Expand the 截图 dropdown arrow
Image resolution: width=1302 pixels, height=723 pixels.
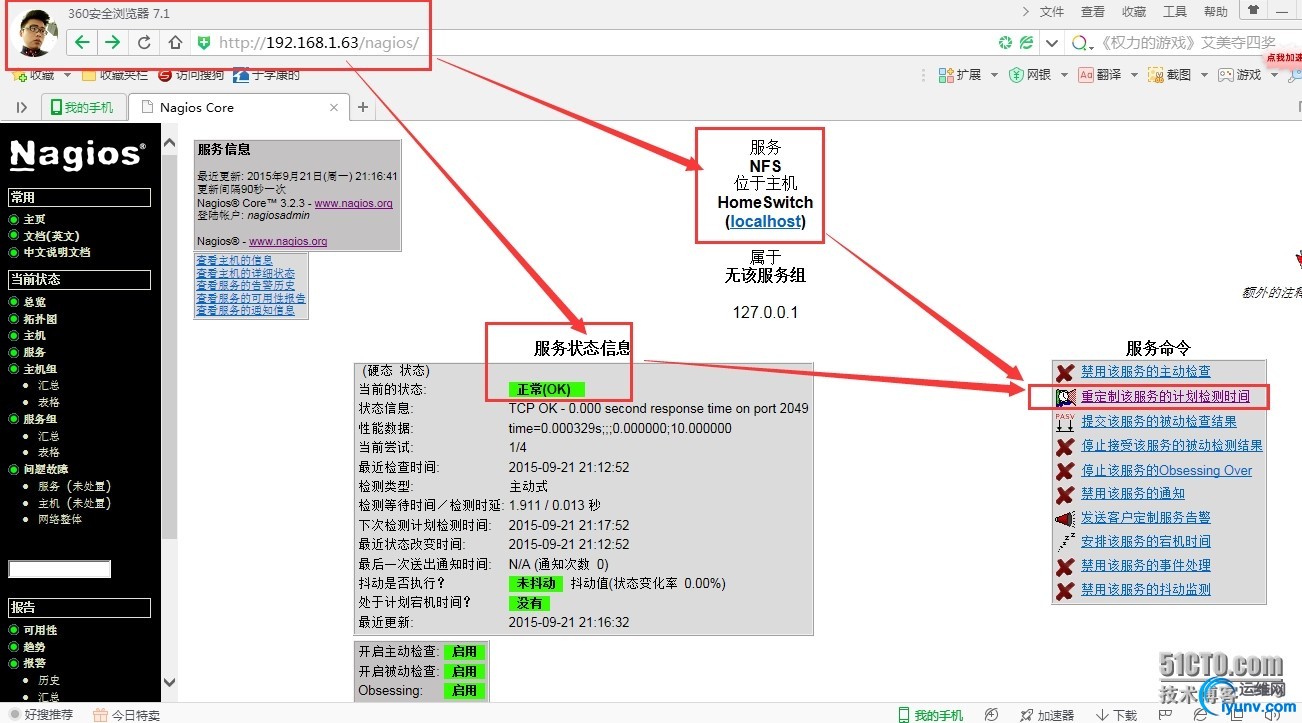(1203, 75)
